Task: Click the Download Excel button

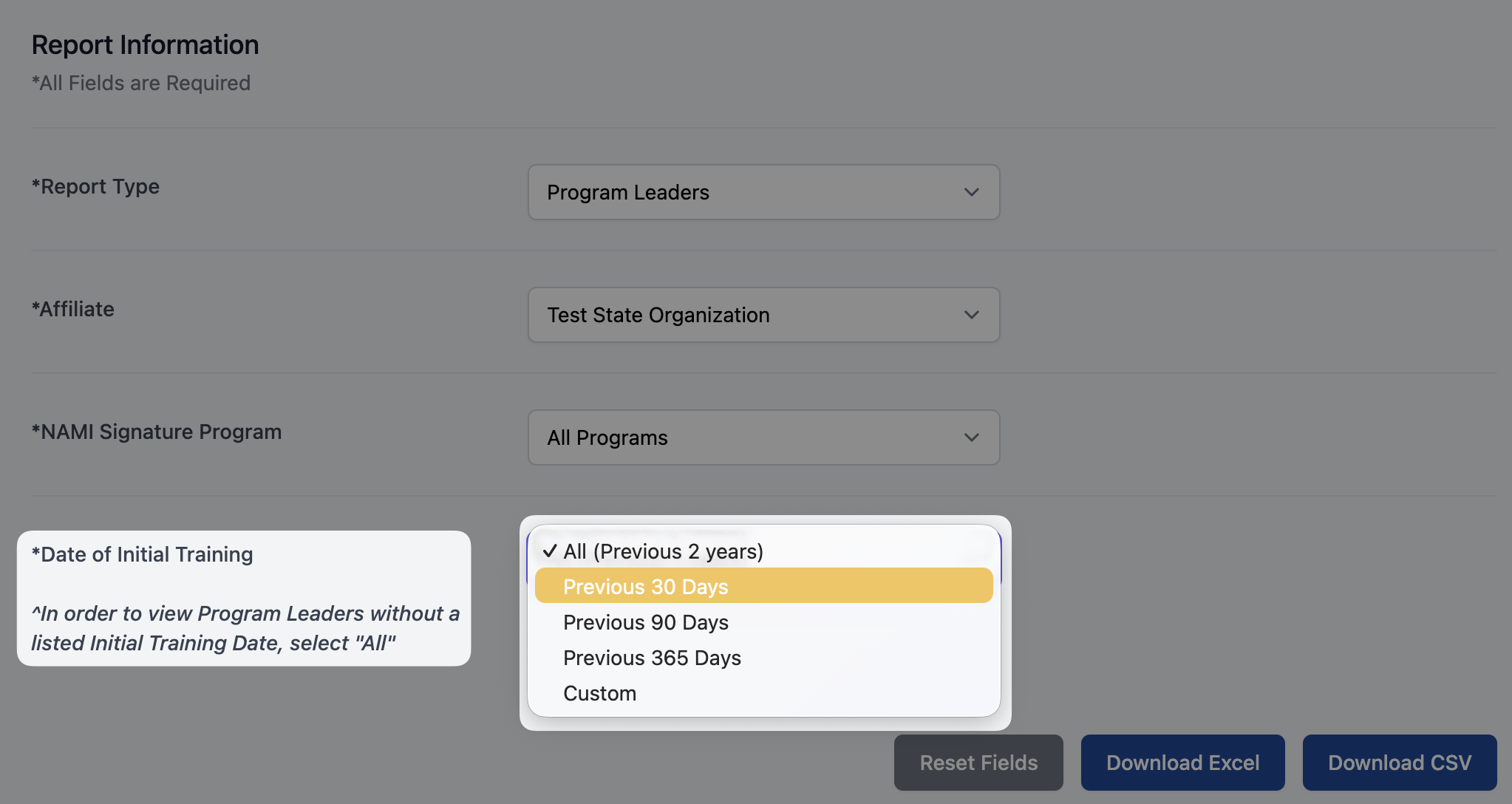Action: pyautogui.click(x=1182, y=763)
